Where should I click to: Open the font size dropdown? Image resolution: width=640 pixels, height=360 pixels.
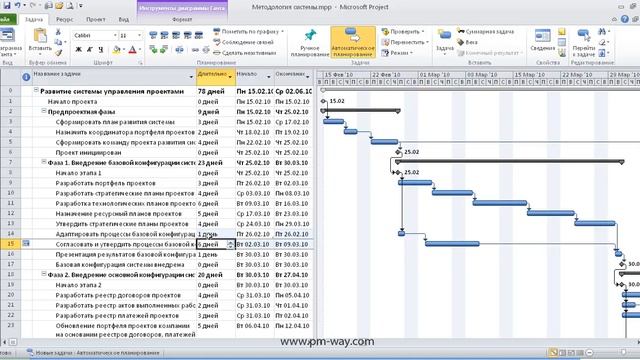tap(139, 36)
